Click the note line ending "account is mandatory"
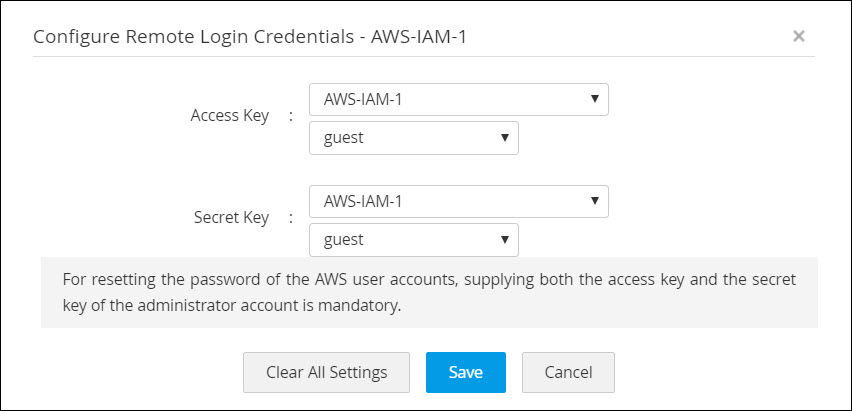This screenshot has width=852, height=411. point(231,306)
